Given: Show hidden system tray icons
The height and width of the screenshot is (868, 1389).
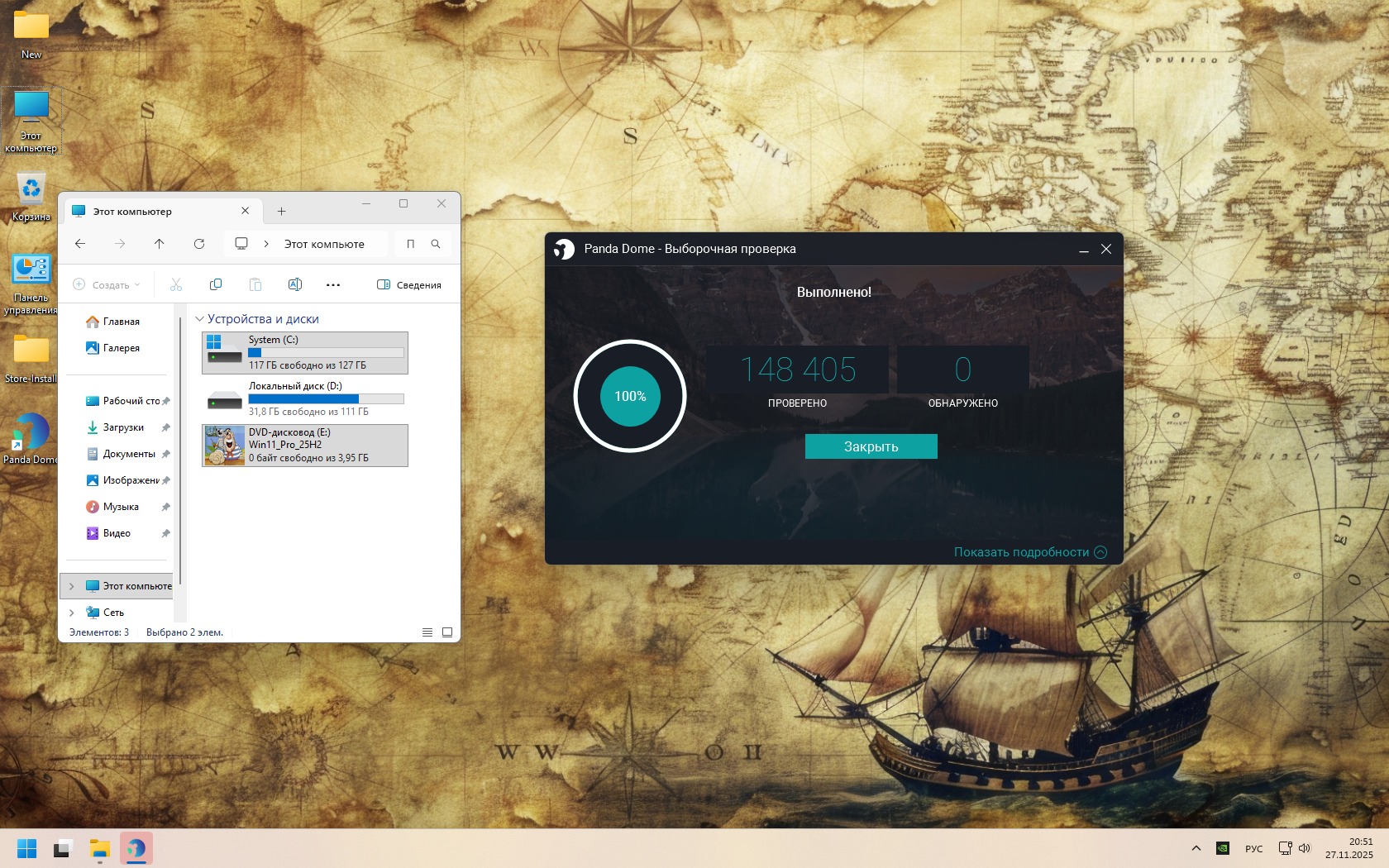Looking at the screenshot, I should 1196,848.
